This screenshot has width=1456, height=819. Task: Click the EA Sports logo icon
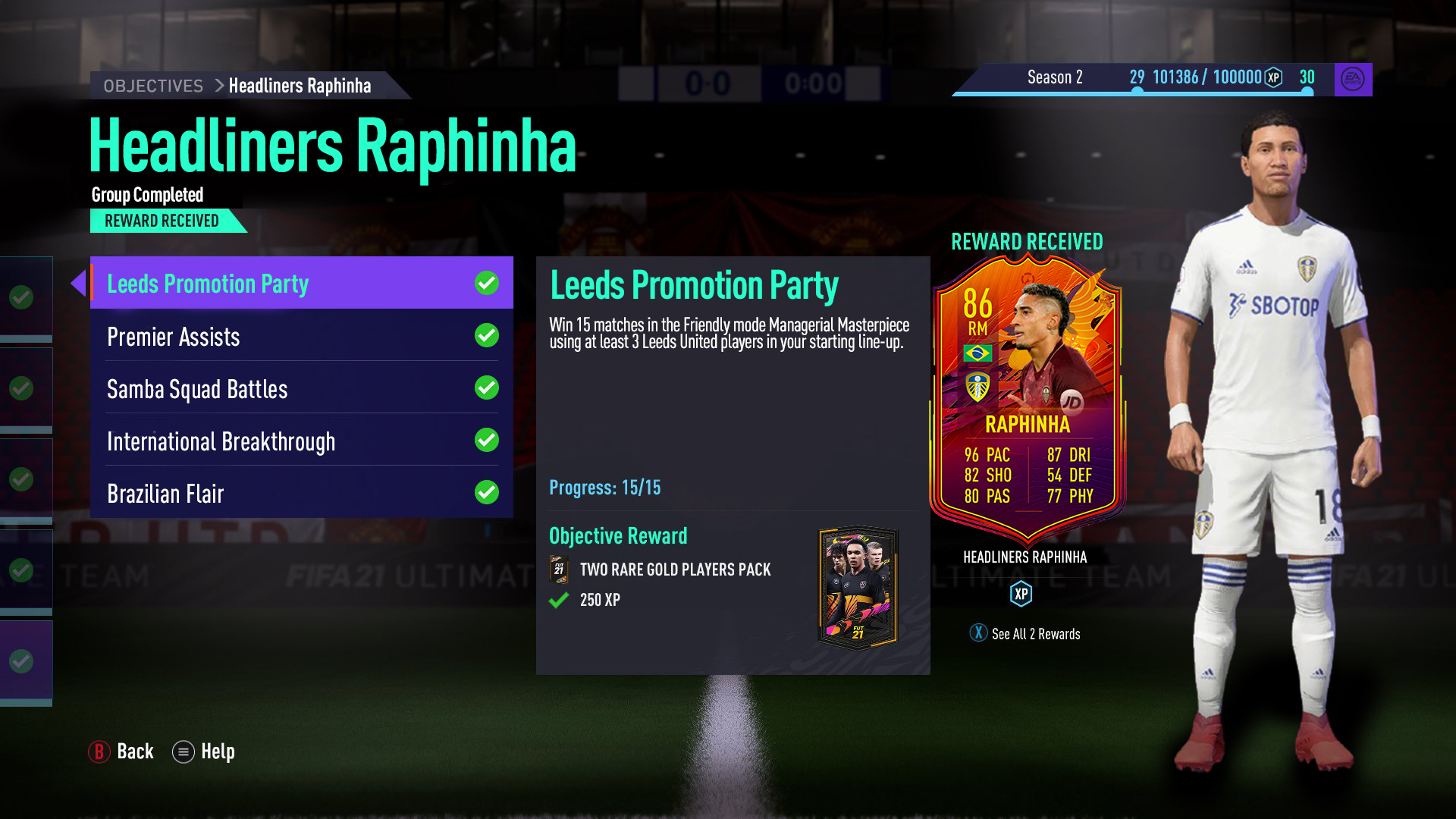click(1353, 79)
